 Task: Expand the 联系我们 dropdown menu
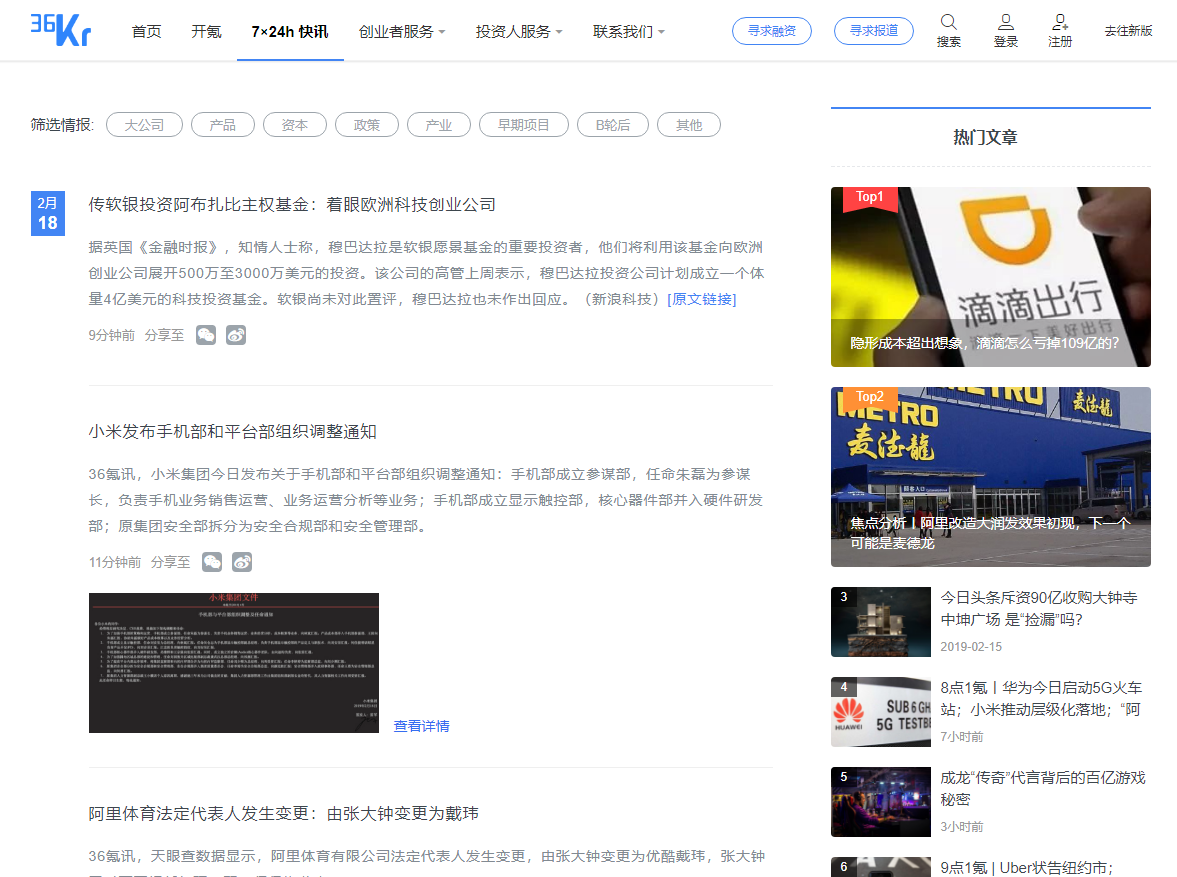coord(629,32)
